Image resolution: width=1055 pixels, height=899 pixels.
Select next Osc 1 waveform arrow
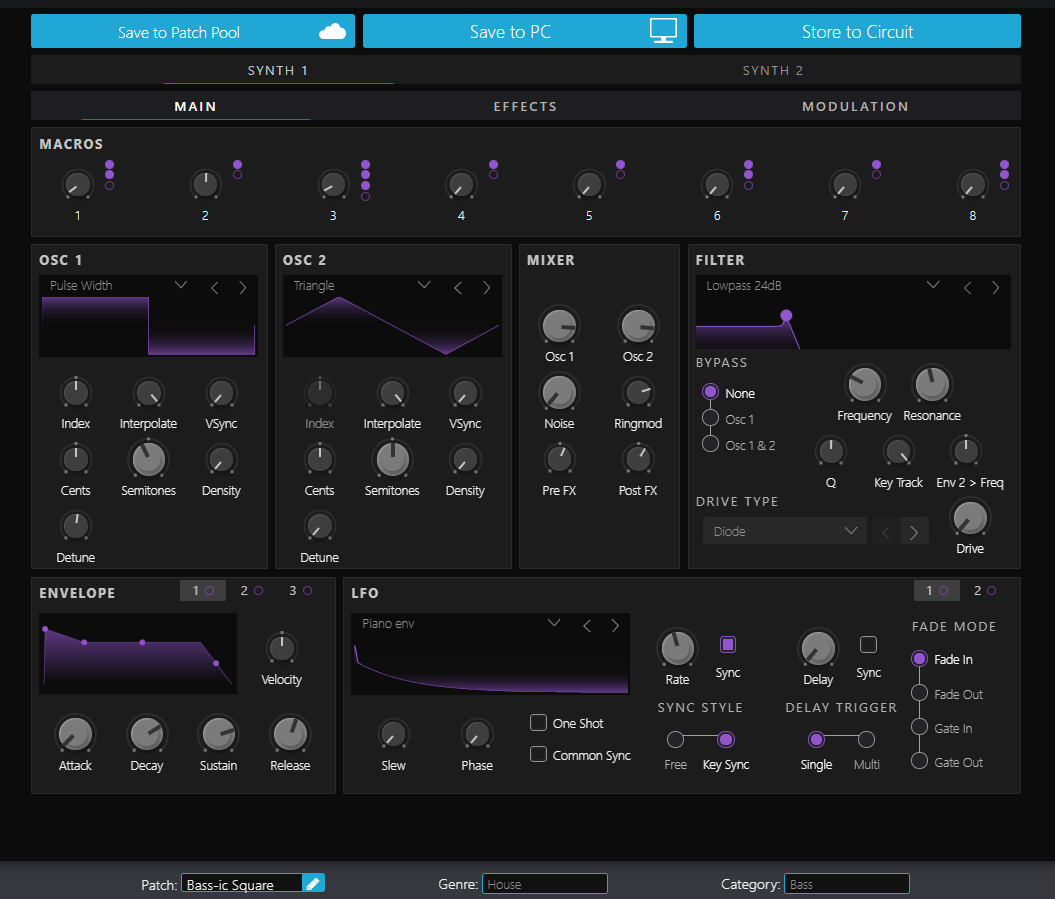pyautogui.click(x=243, y=288)
